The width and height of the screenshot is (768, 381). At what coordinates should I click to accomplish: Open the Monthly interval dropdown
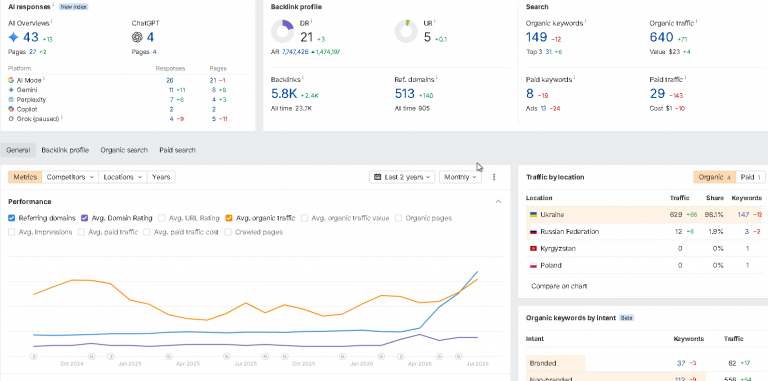point(460,177)
